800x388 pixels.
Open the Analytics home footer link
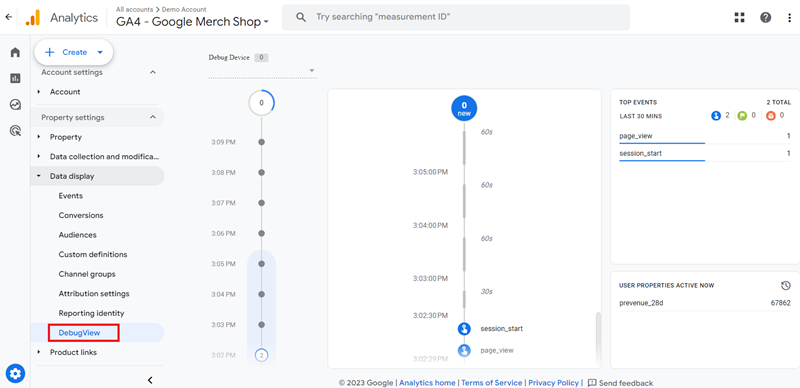(x=427, y=382)
